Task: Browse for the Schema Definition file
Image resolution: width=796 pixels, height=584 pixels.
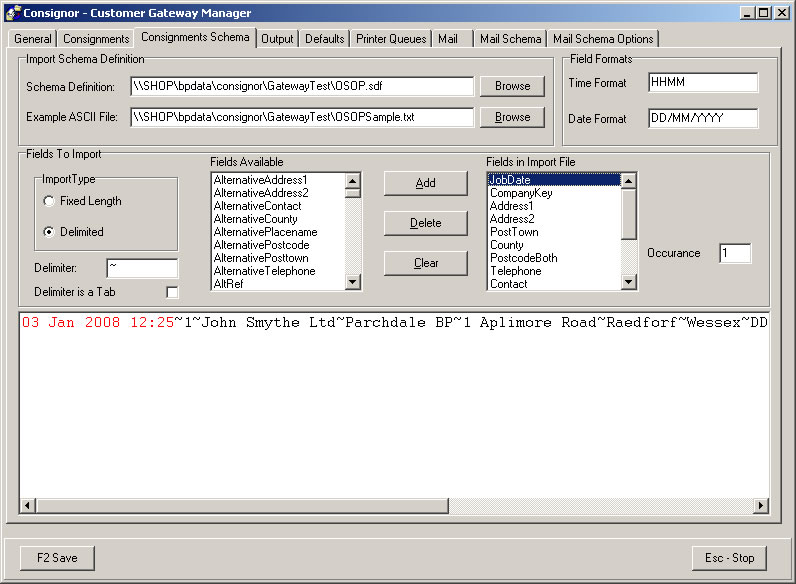Action: pyautogui.click(x=512, y=86)
